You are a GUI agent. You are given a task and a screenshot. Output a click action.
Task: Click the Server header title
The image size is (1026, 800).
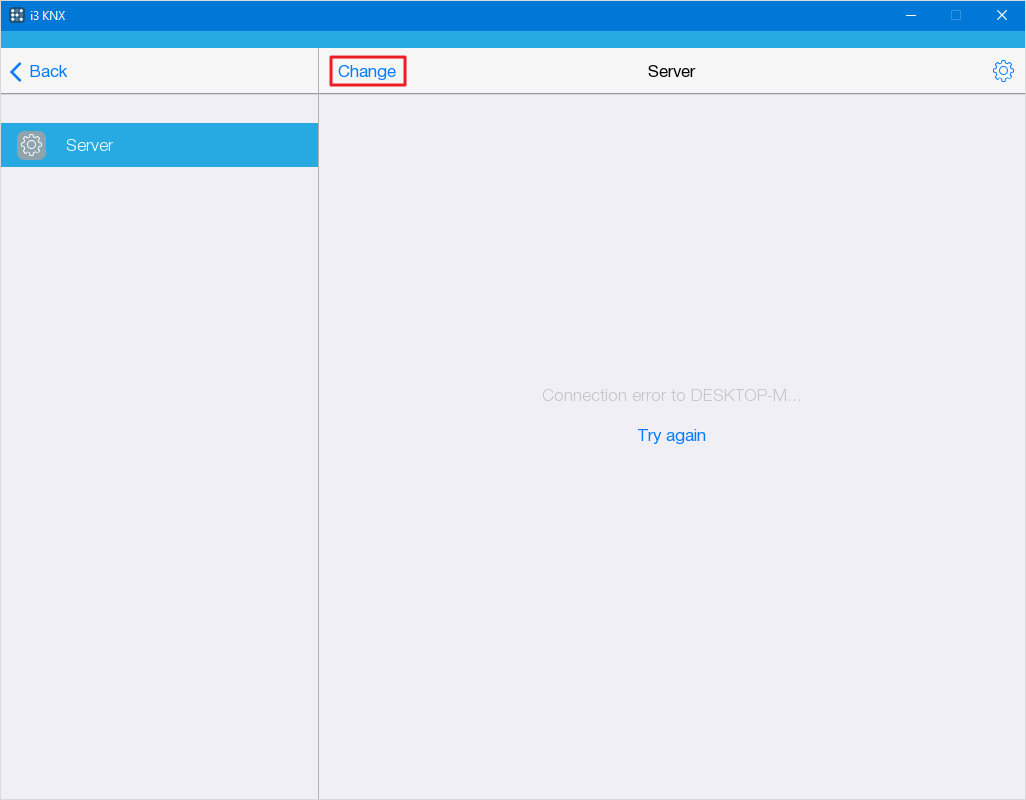pyautogui.click(x=671, y=71)
